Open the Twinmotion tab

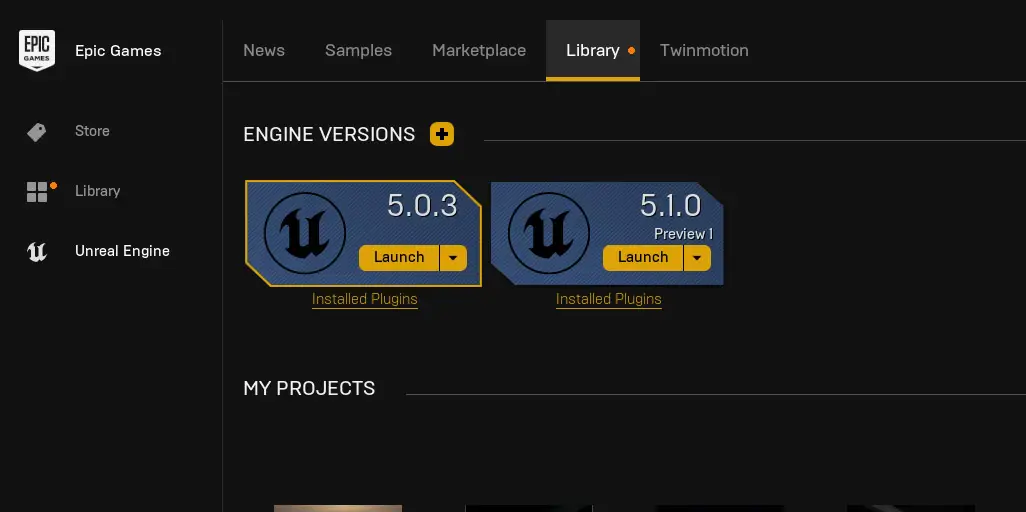point(704,51)
